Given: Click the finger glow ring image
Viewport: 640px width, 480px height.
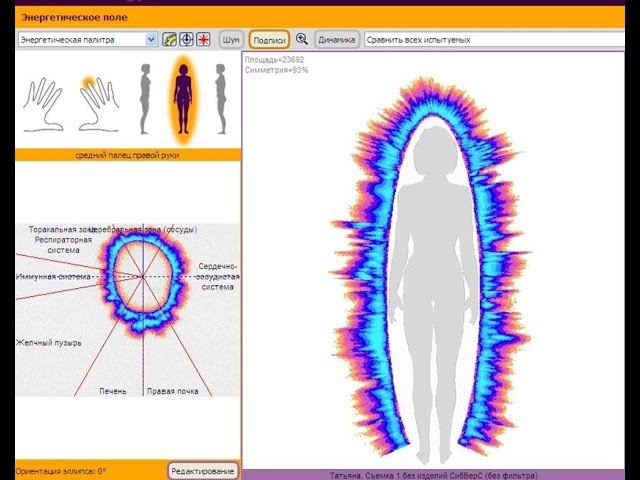Looking at the screenshot, I should 144,282.
